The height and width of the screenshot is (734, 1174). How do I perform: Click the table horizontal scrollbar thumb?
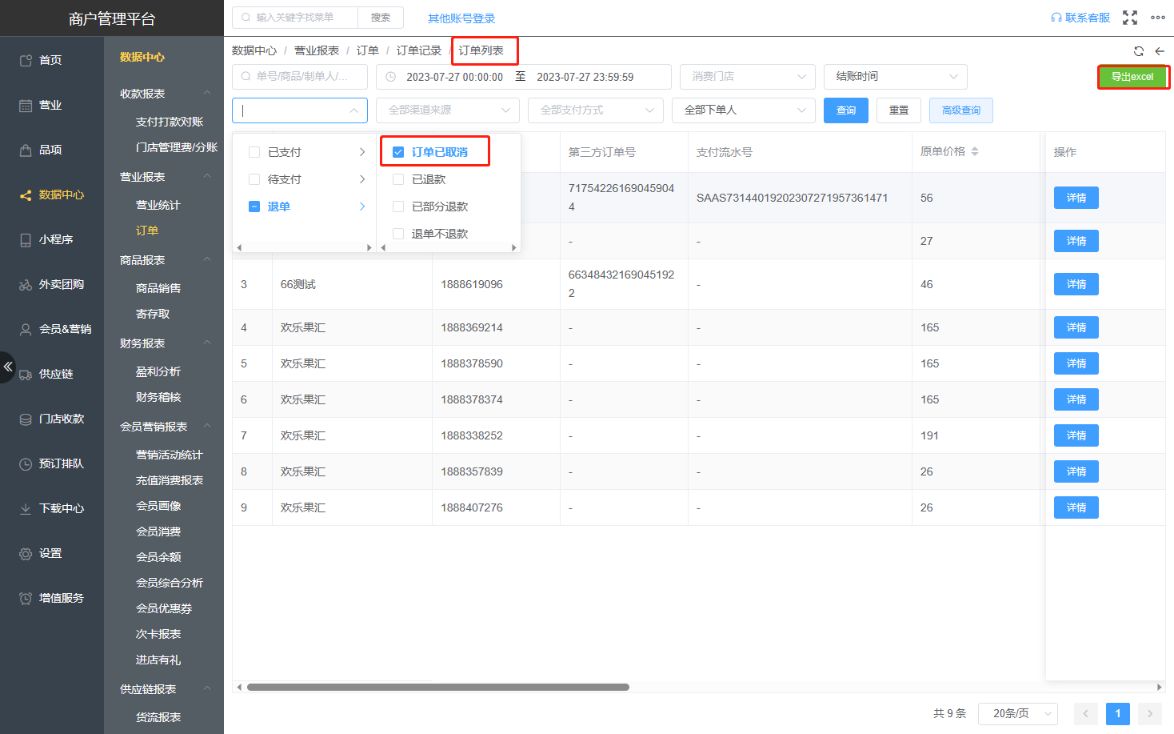click(x=438, y=687)
